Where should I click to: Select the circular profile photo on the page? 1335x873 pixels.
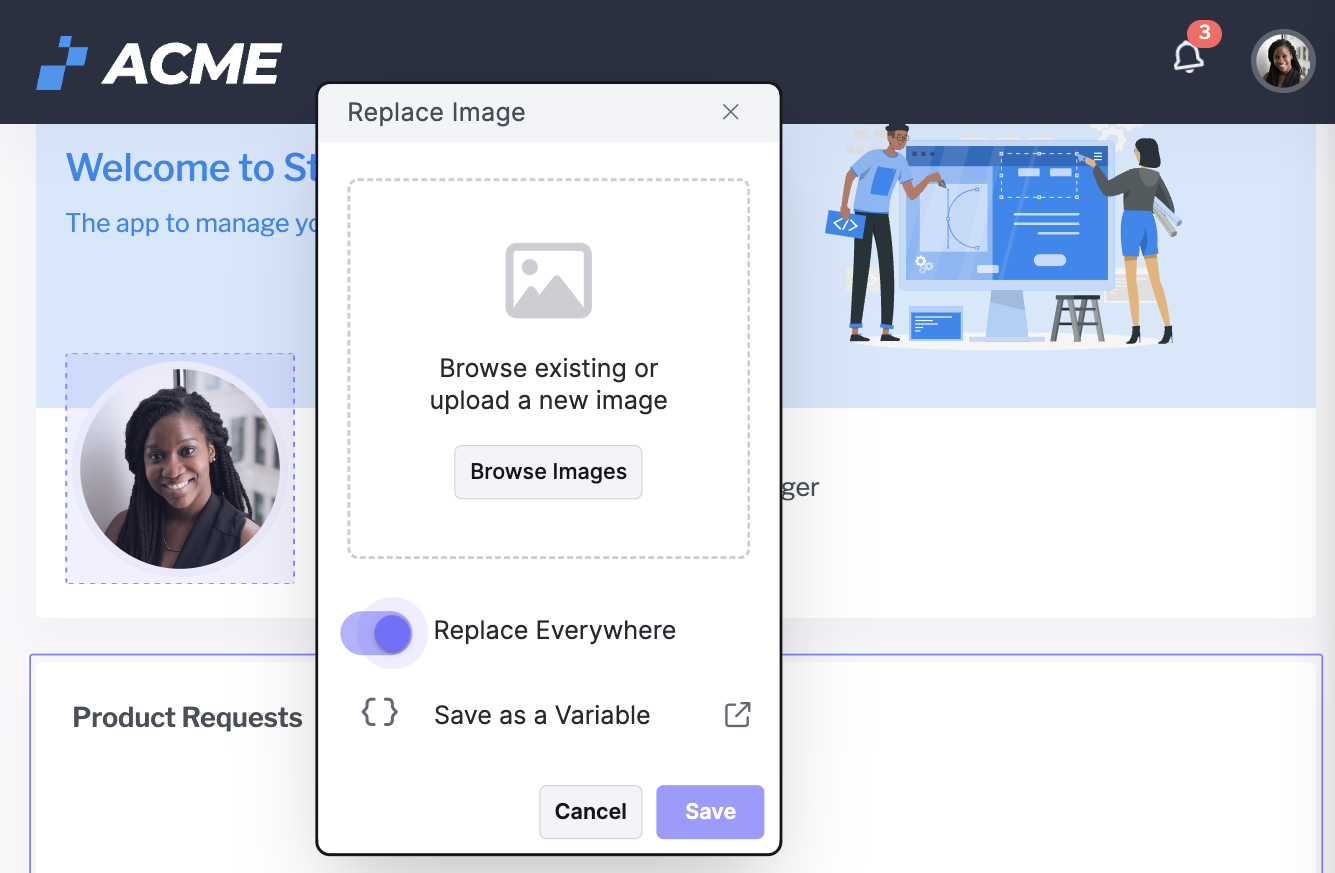180,468
